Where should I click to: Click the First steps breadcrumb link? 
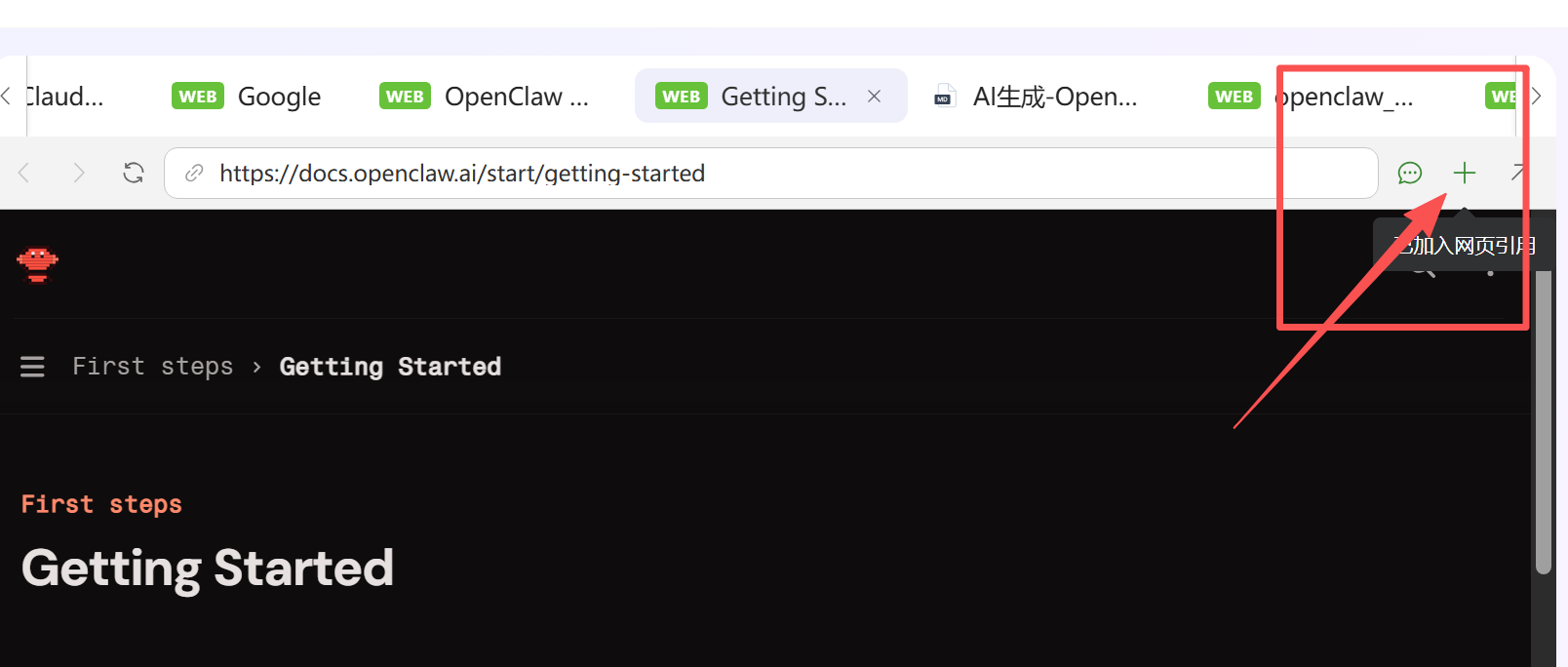coord(152,367)
